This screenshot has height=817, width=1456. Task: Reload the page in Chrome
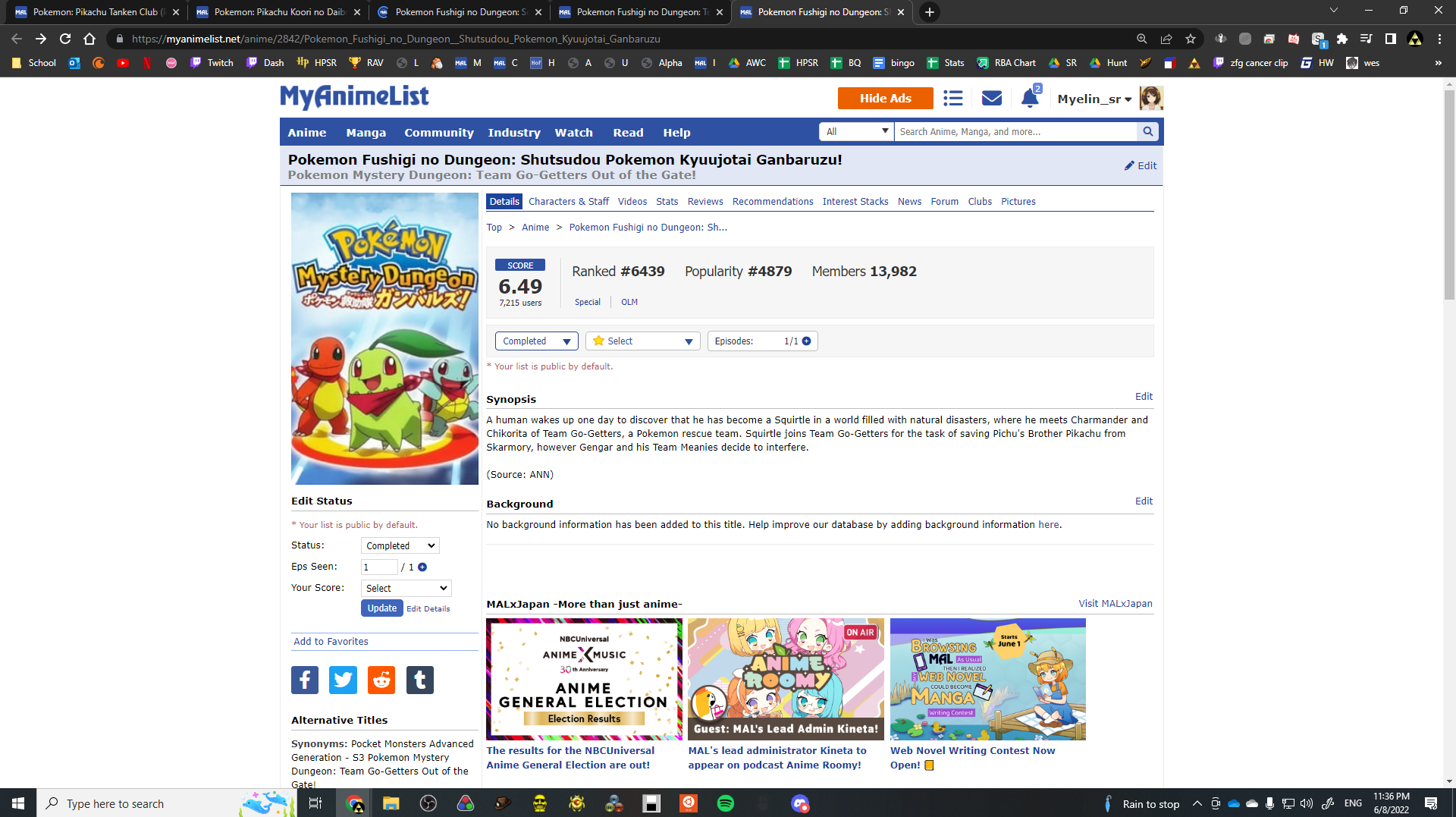[65, 39]
